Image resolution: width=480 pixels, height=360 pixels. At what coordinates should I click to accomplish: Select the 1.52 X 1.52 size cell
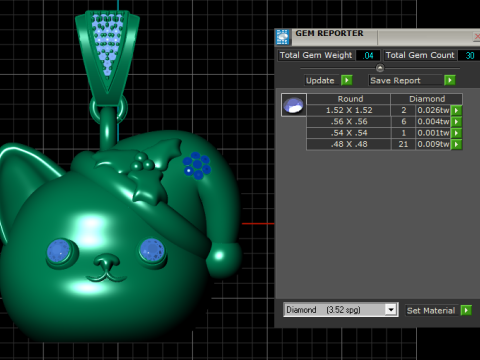pyautogui.click(x=349, y=110)
